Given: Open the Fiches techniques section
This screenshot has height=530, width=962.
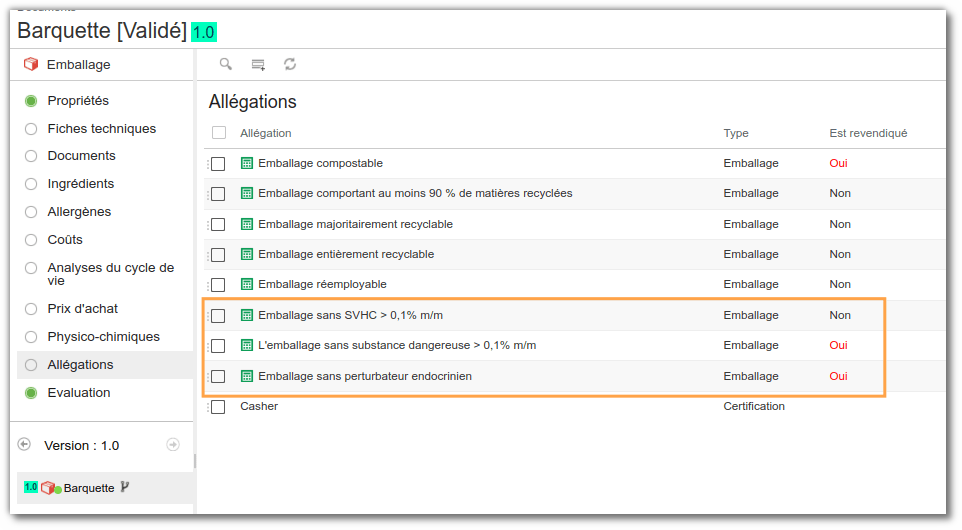Looking at the screenshot, I should coord(102,129).
